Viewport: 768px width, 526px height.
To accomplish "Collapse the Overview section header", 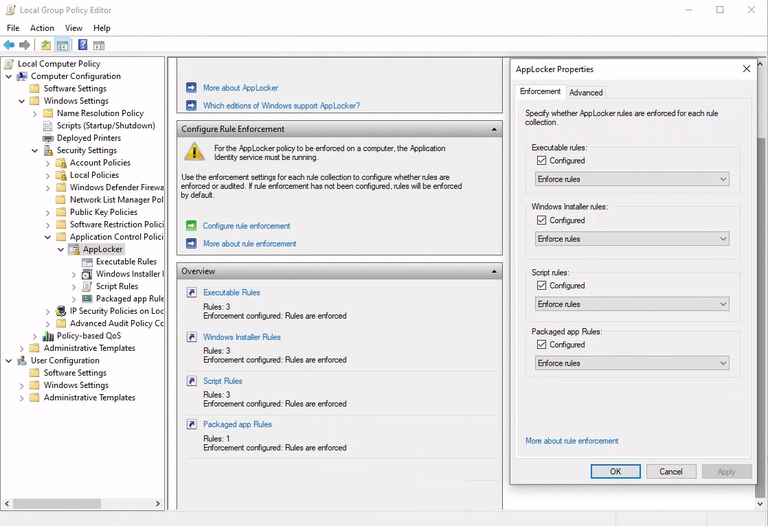I will (x=494, y=272).
